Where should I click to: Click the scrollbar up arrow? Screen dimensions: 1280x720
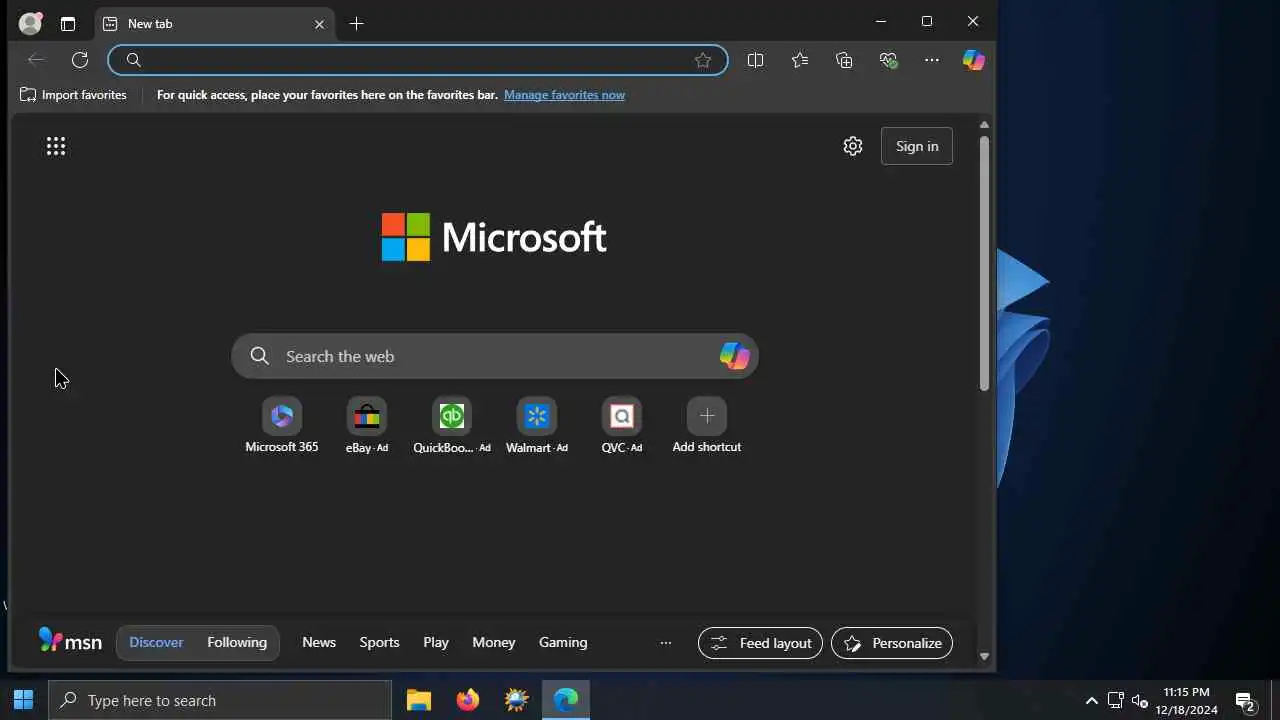tap(984, 125)
